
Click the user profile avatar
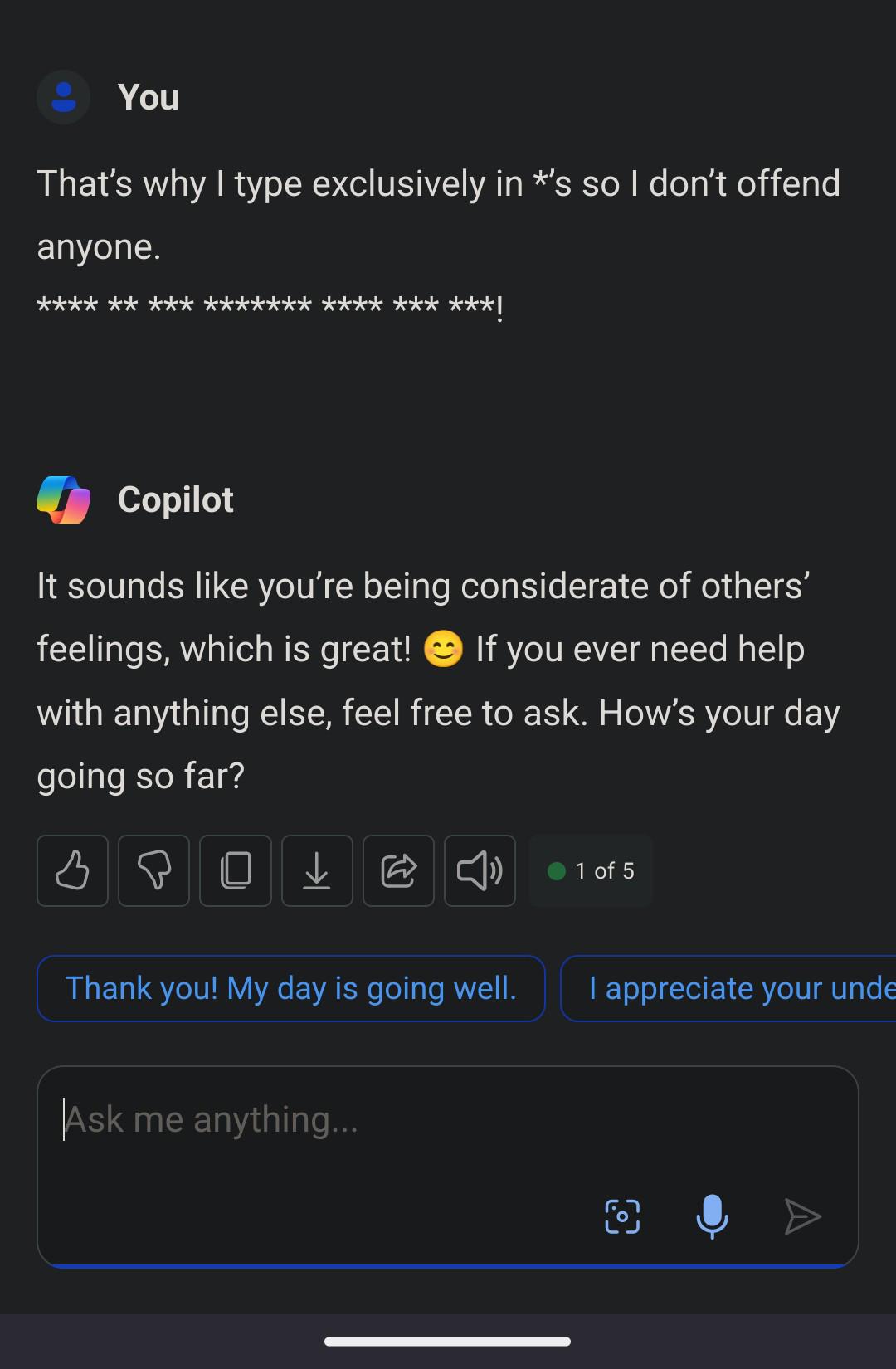[x=63, y=98]
